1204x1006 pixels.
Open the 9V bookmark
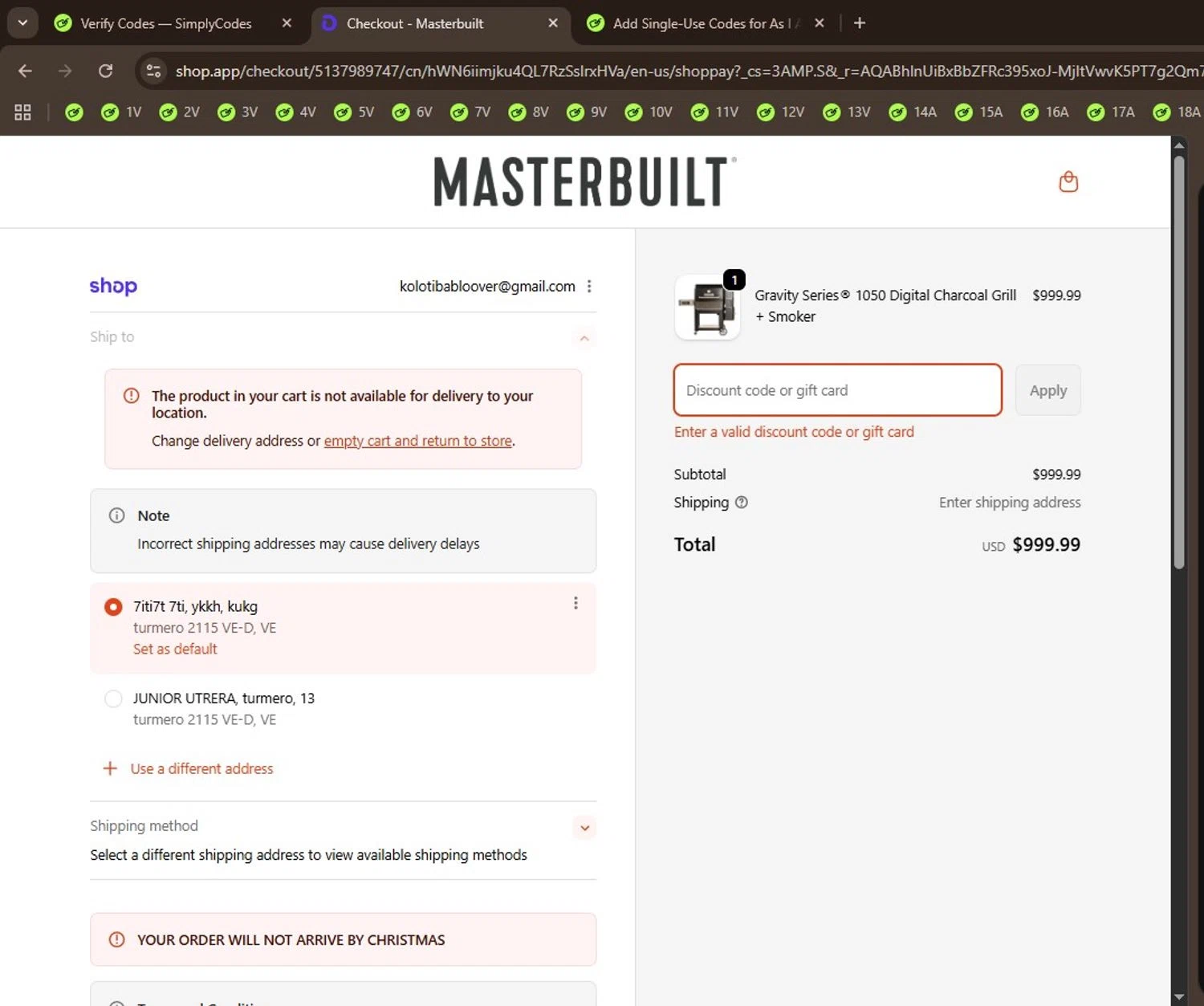click(x=587, y=112)
